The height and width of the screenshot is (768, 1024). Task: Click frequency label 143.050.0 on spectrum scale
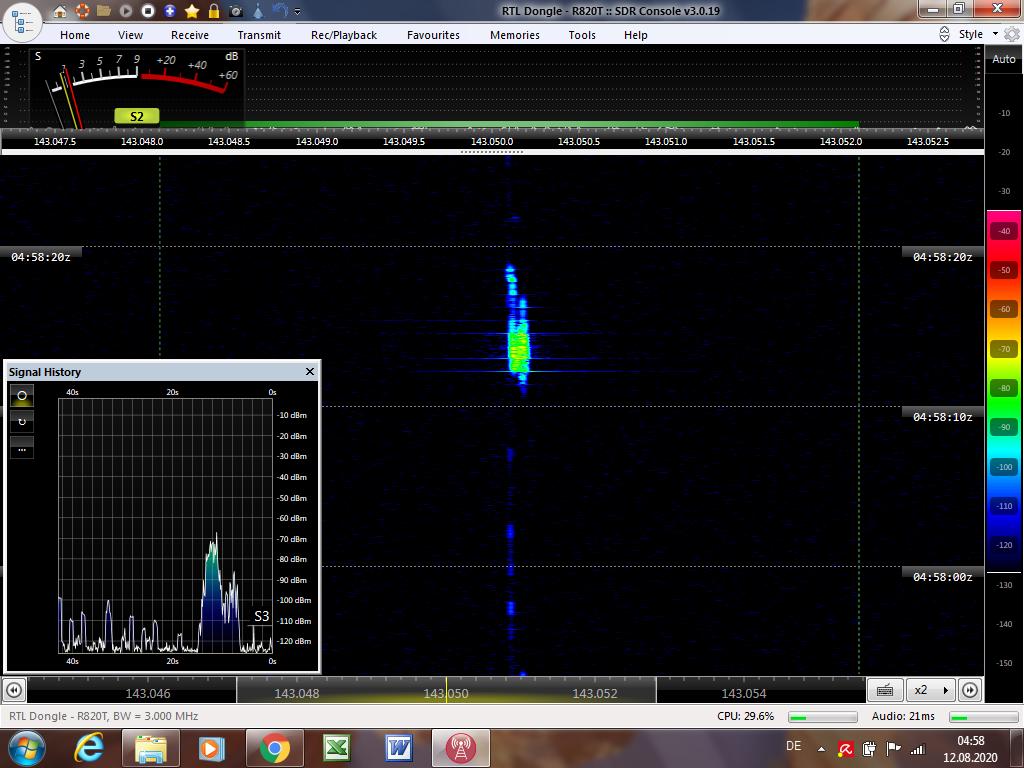[x=492, y=141]
